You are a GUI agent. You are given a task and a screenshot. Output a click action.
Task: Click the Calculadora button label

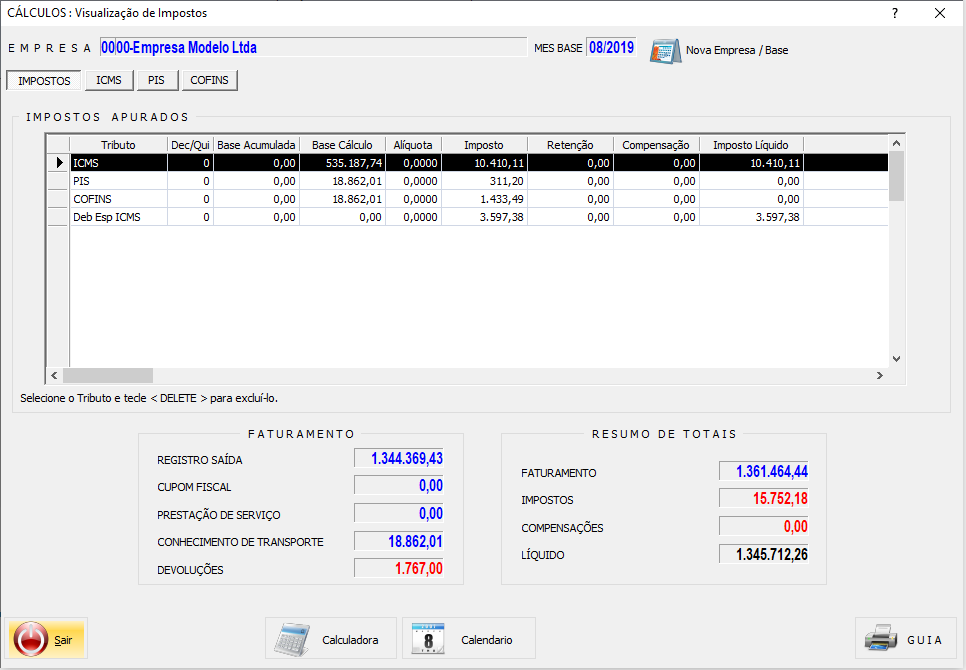click(x=350, y=640)
